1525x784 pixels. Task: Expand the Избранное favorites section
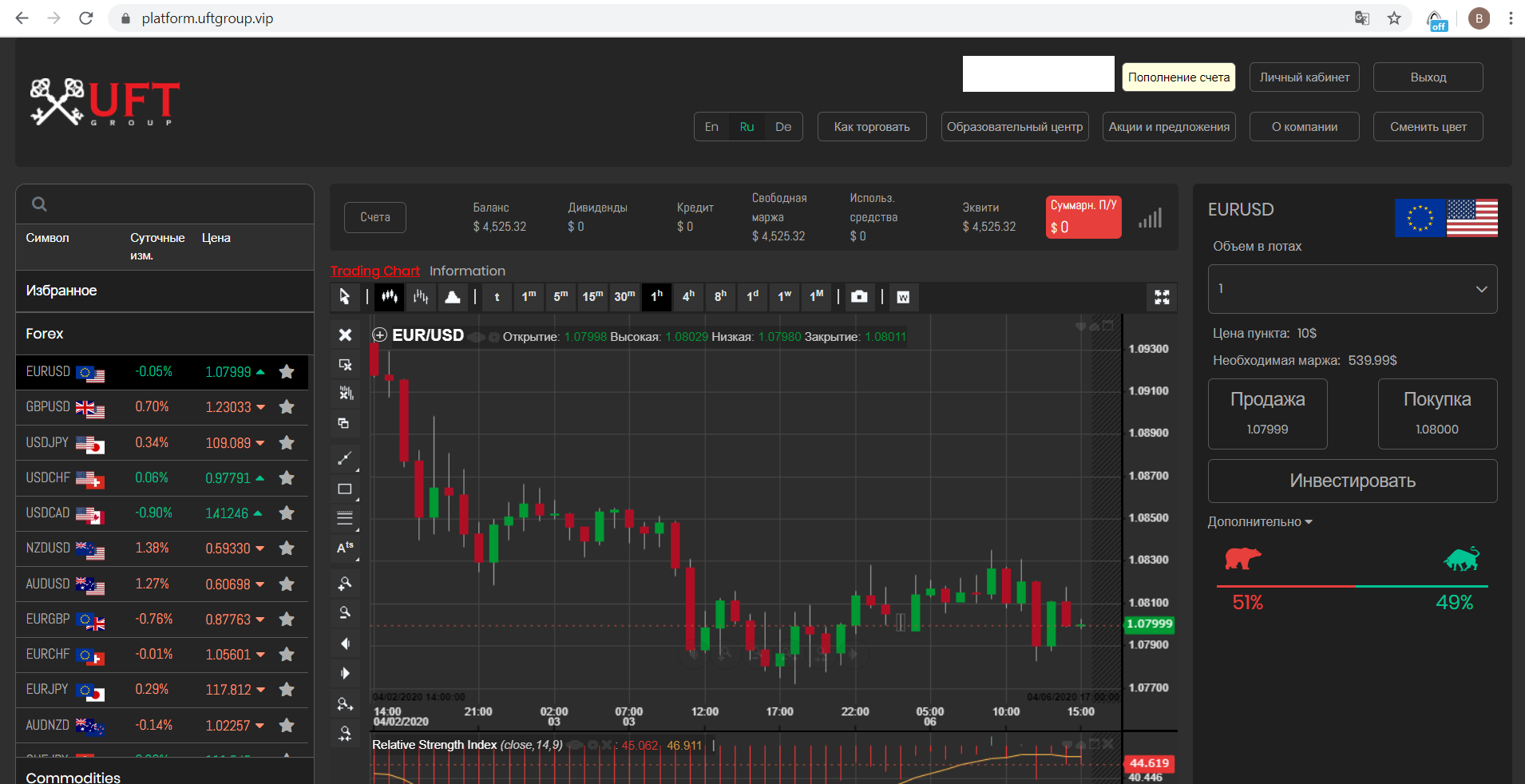click(x=164, y=291)
